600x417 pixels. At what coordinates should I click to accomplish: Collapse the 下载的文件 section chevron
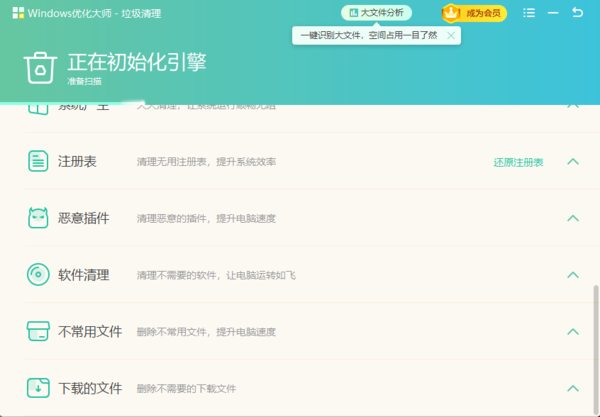573,388
